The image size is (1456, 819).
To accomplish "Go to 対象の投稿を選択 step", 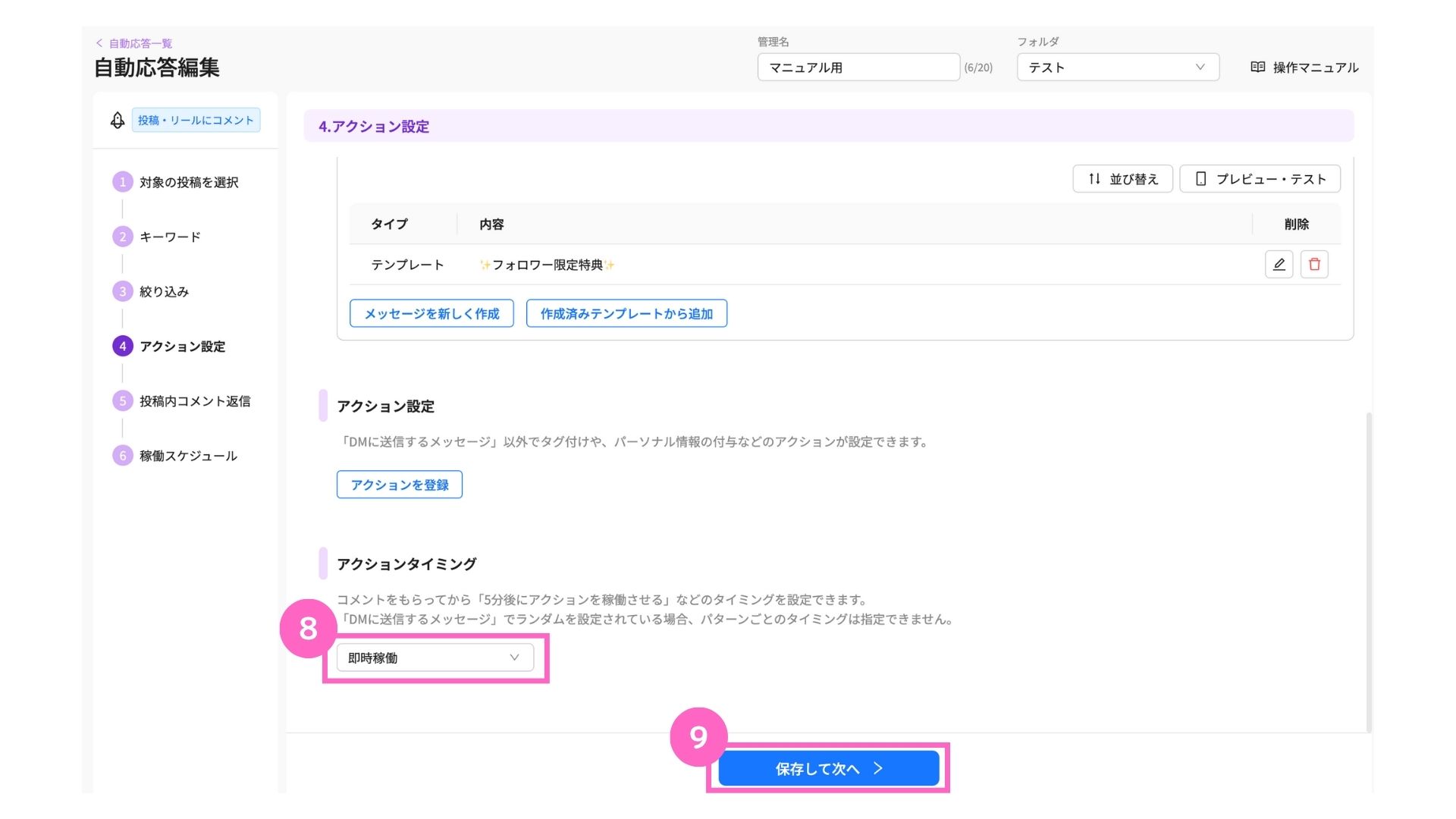I will click(x=189, y=182).
